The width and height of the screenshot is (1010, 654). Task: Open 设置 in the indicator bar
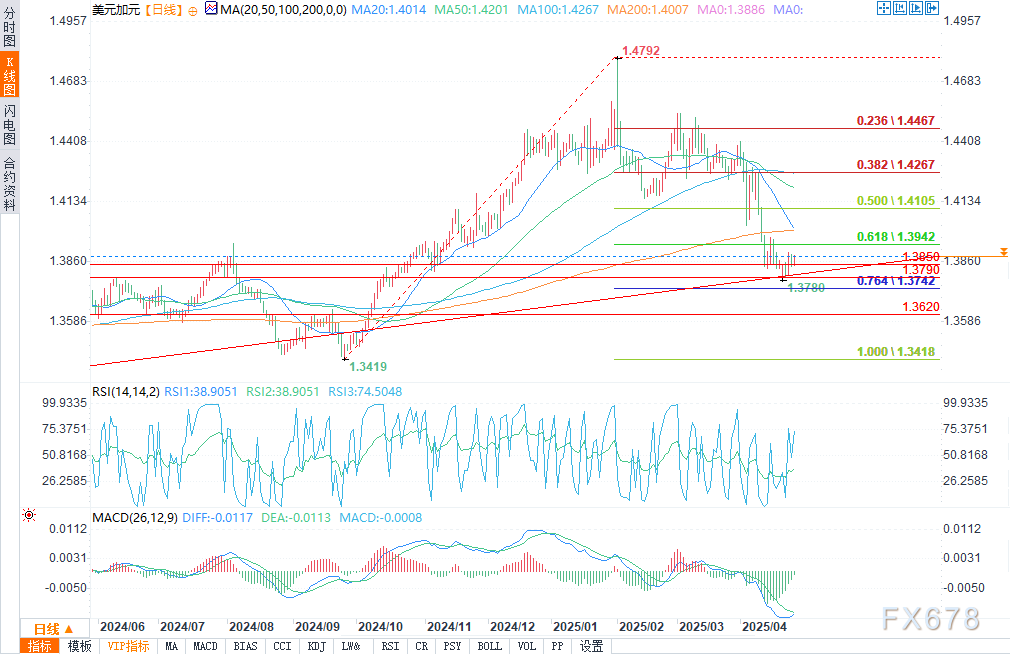tap(591, 646)
